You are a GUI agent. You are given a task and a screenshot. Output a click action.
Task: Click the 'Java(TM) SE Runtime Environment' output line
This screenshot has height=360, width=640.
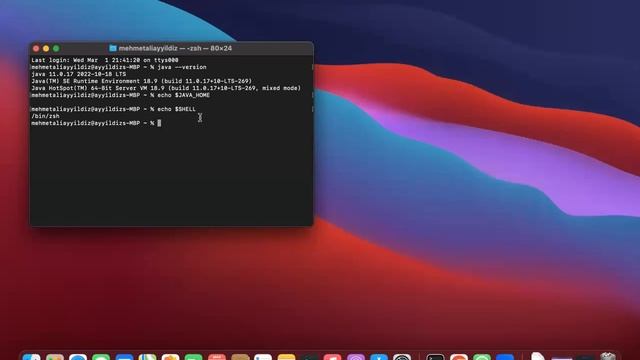click(142, 81)
